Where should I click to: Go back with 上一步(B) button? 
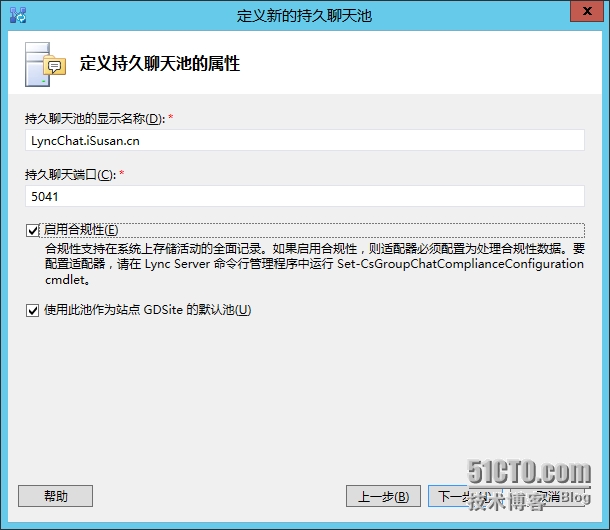(383, 496)
